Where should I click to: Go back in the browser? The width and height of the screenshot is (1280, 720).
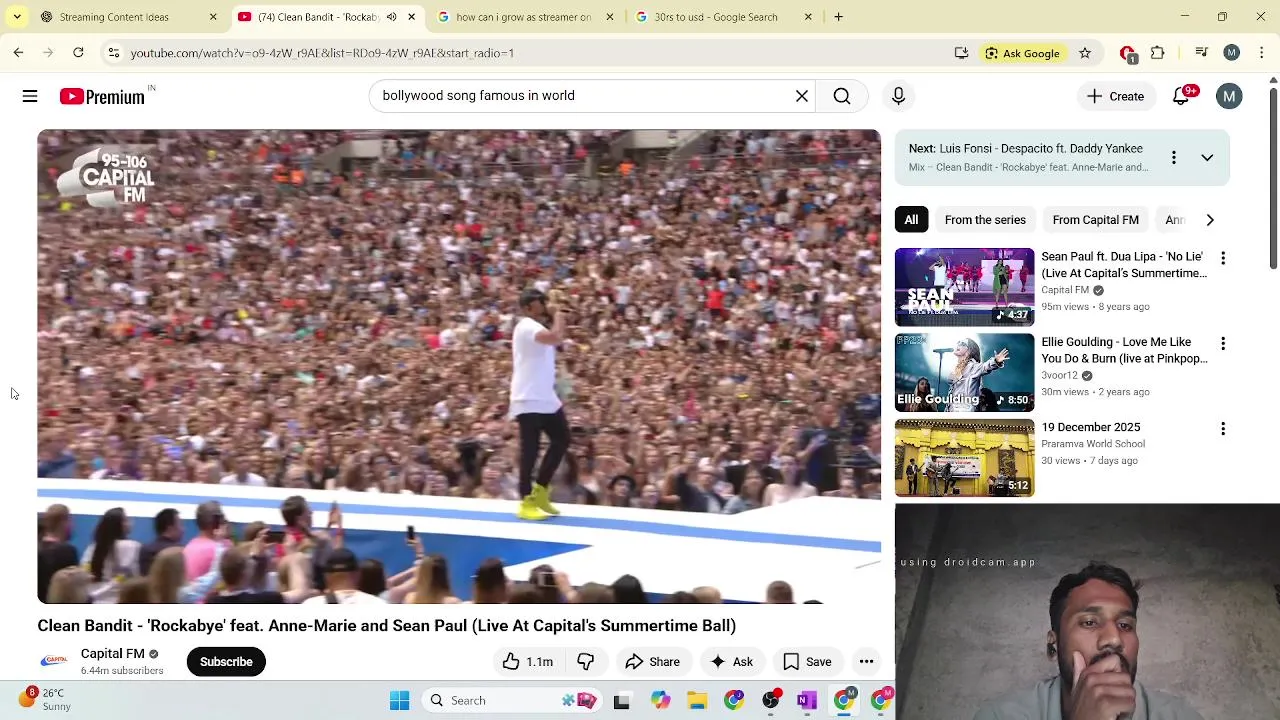(18, 52)
